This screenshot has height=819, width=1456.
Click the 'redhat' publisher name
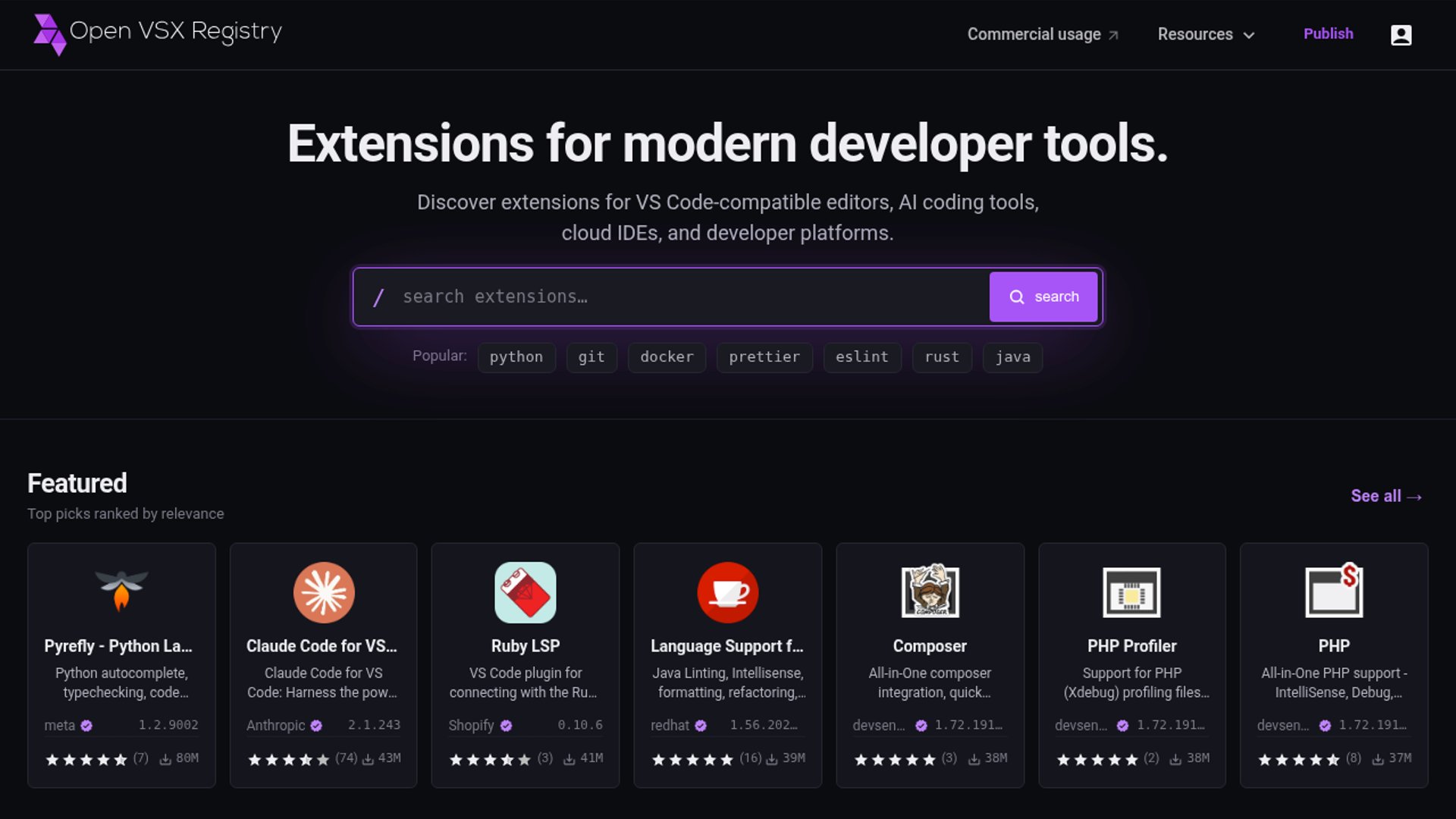[670, 726]
